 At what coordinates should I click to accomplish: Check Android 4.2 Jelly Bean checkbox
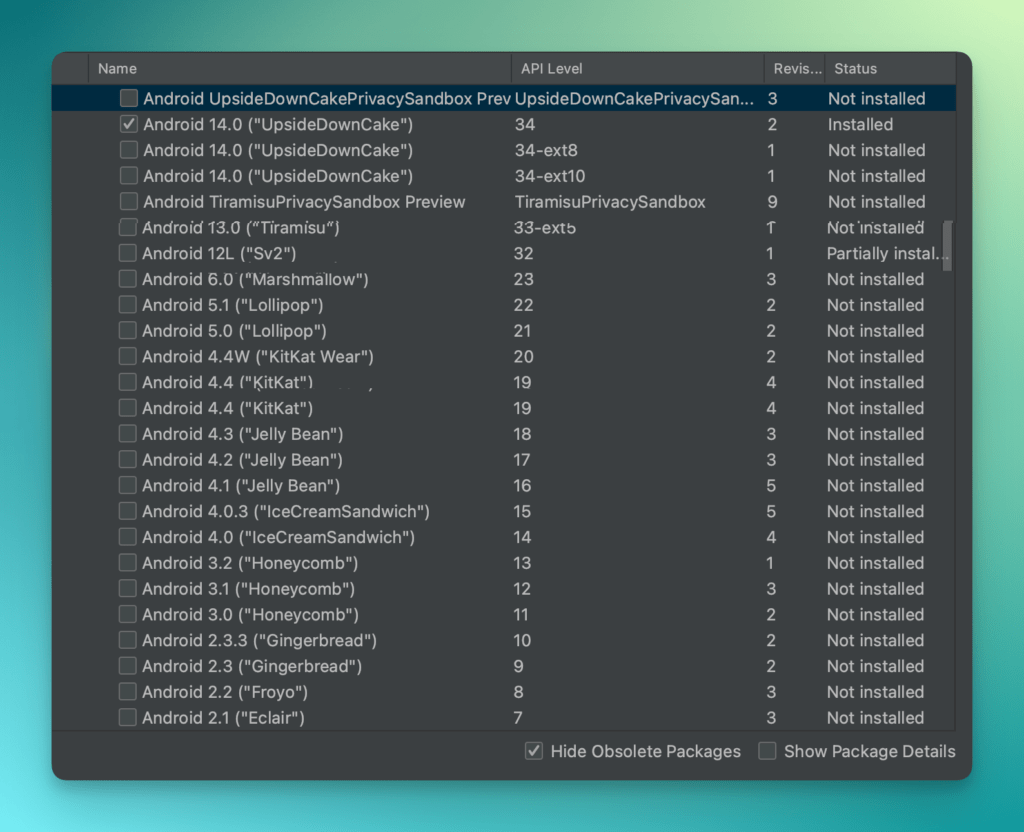(128, 459)
